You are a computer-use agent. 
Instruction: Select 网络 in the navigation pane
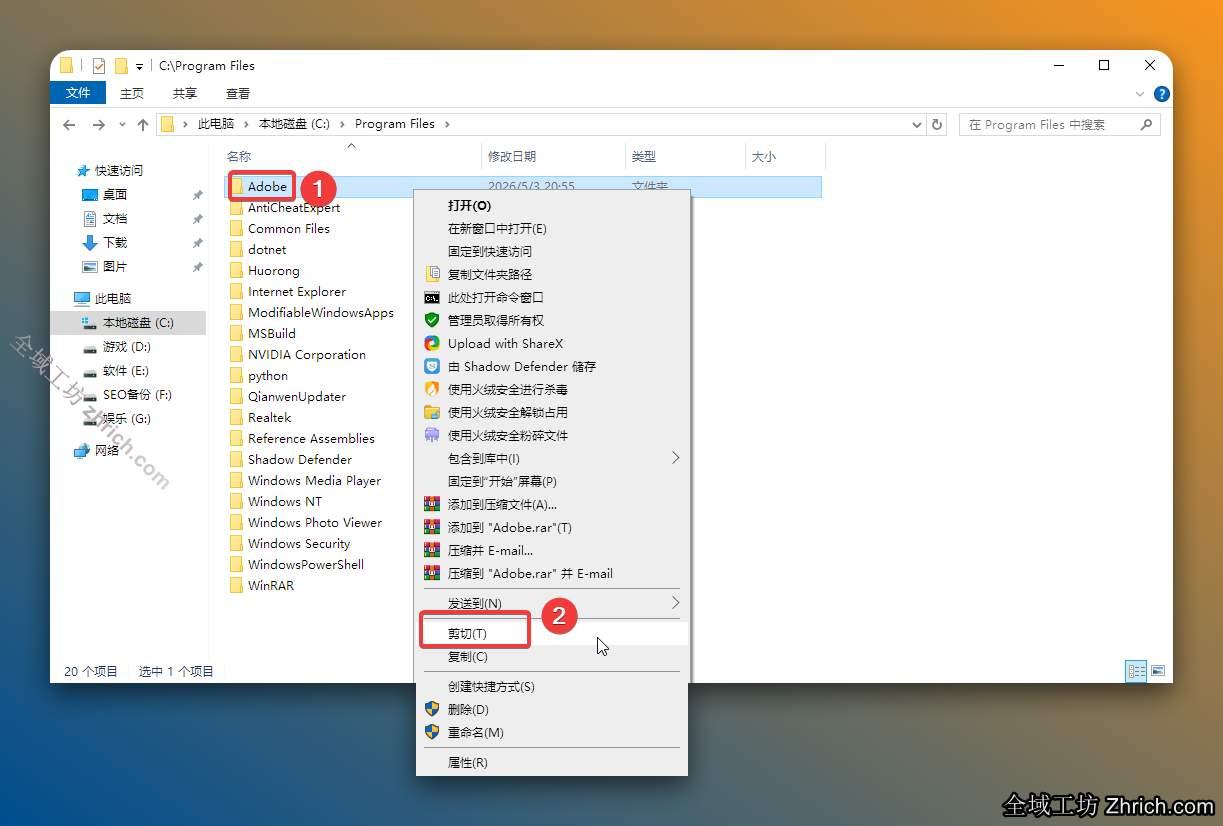107,451
